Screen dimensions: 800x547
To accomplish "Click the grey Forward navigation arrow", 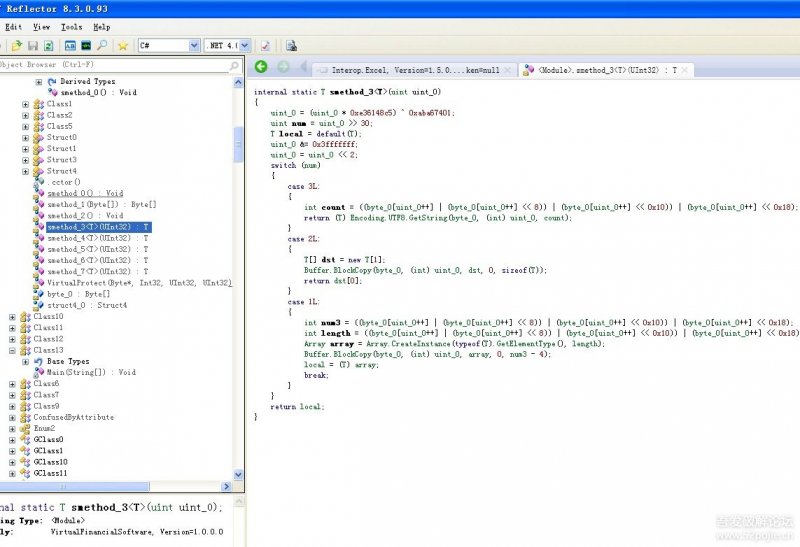I will coord(282,67).
